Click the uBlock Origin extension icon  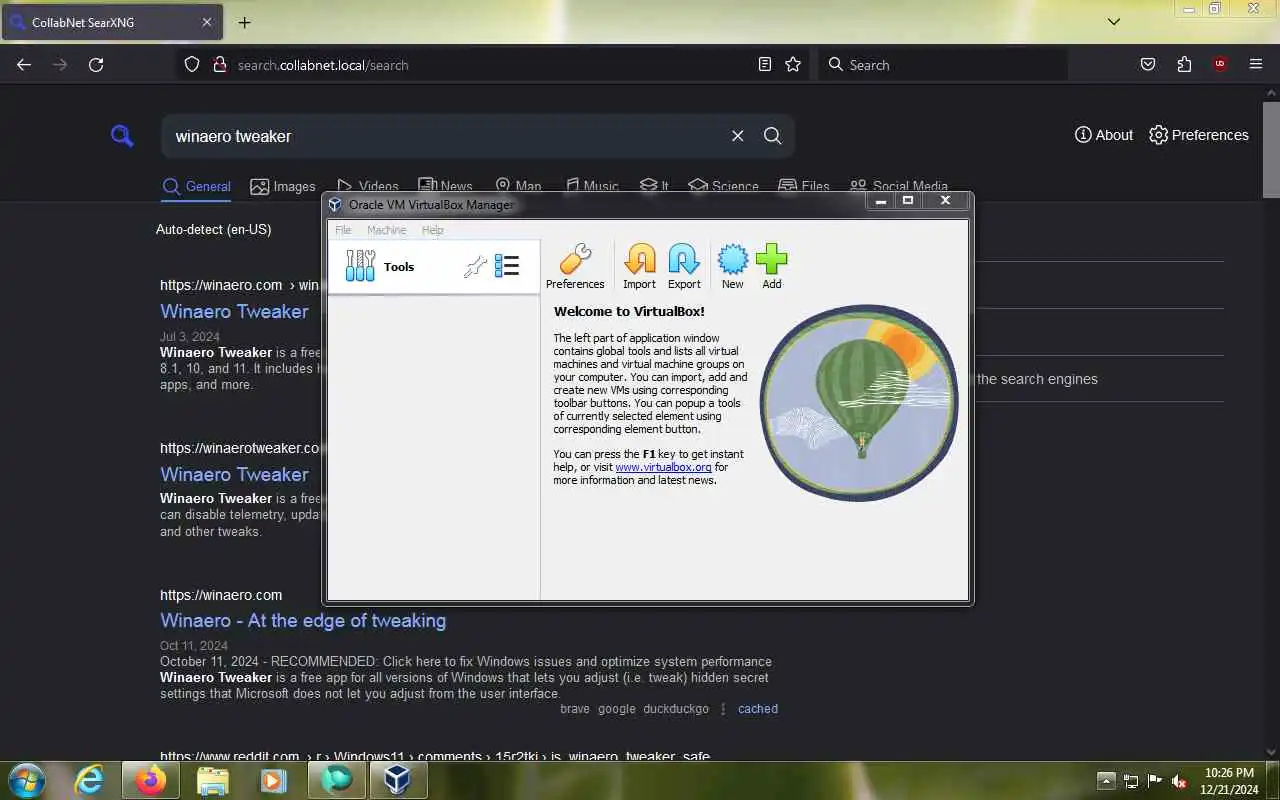pos(1220,65)
